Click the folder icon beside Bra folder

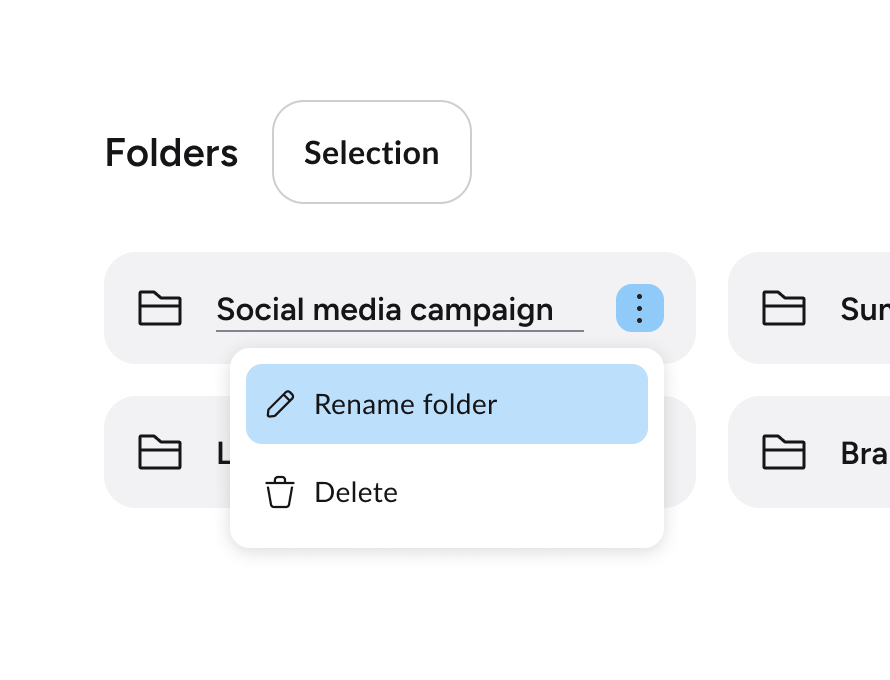click(x=785, y=452)
